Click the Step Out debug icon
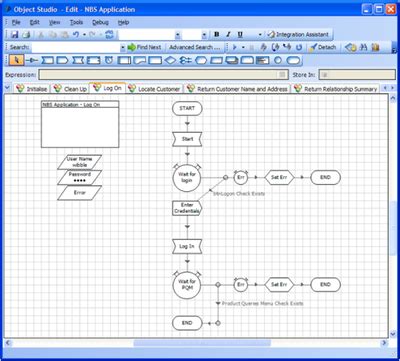Screen dimensions: 400x361 click(287, 47)
